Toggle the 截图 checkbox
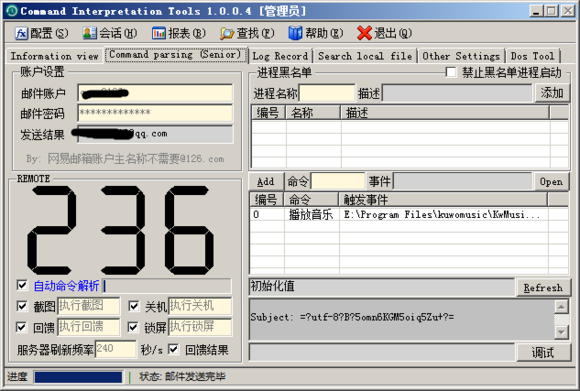The image size is (580, 391). point(22,306)
